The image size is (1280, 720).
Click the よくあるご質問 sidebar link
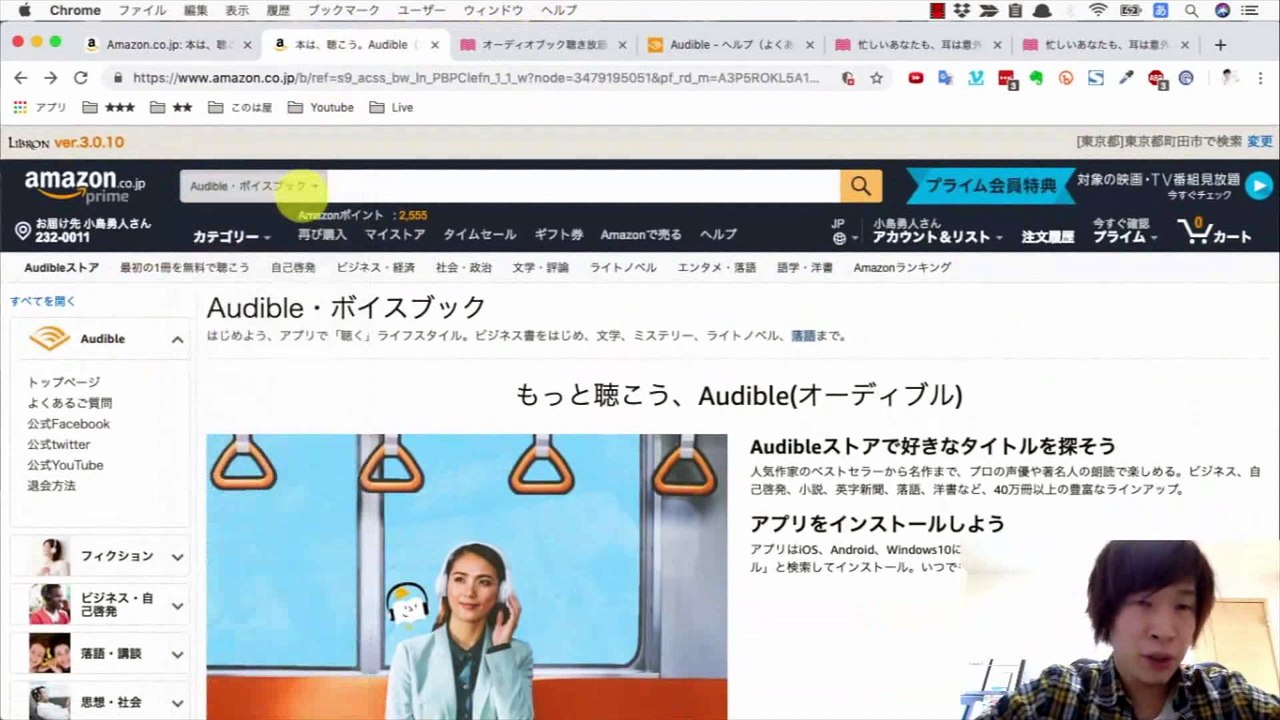point(70,403)
